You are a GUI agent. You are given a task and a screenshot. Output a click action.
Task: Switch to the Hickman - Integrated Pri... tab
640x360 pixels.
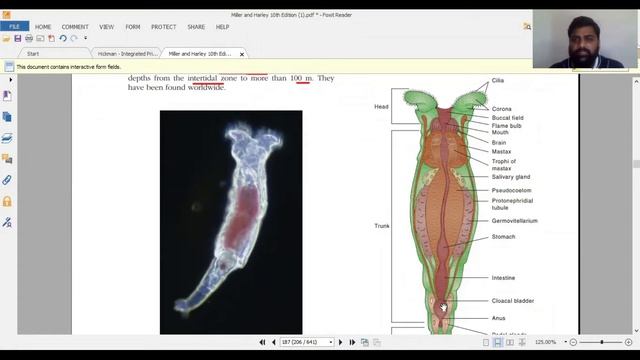click(x=127, y=54)
